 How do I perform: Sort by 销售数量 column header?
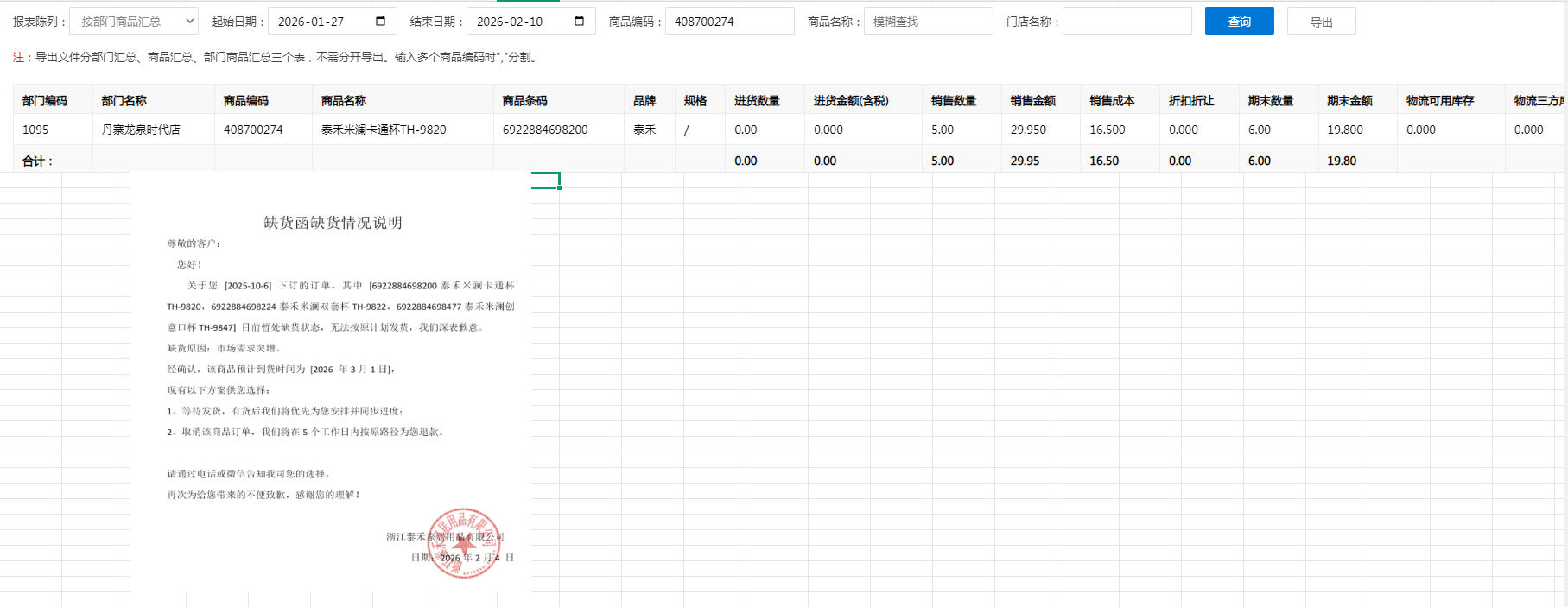[x=954, y=101]
